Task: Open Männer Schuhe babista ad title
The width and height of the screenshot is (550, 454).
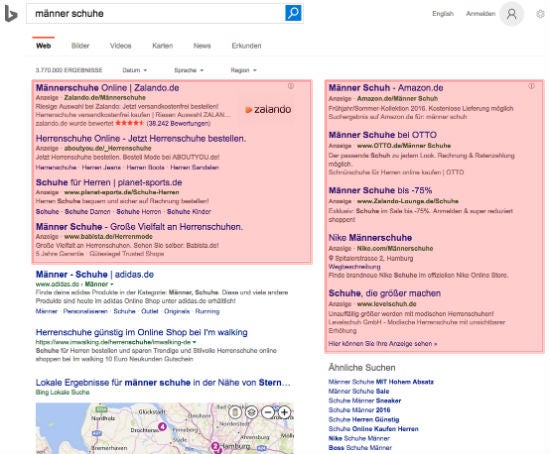Action: 139,227
